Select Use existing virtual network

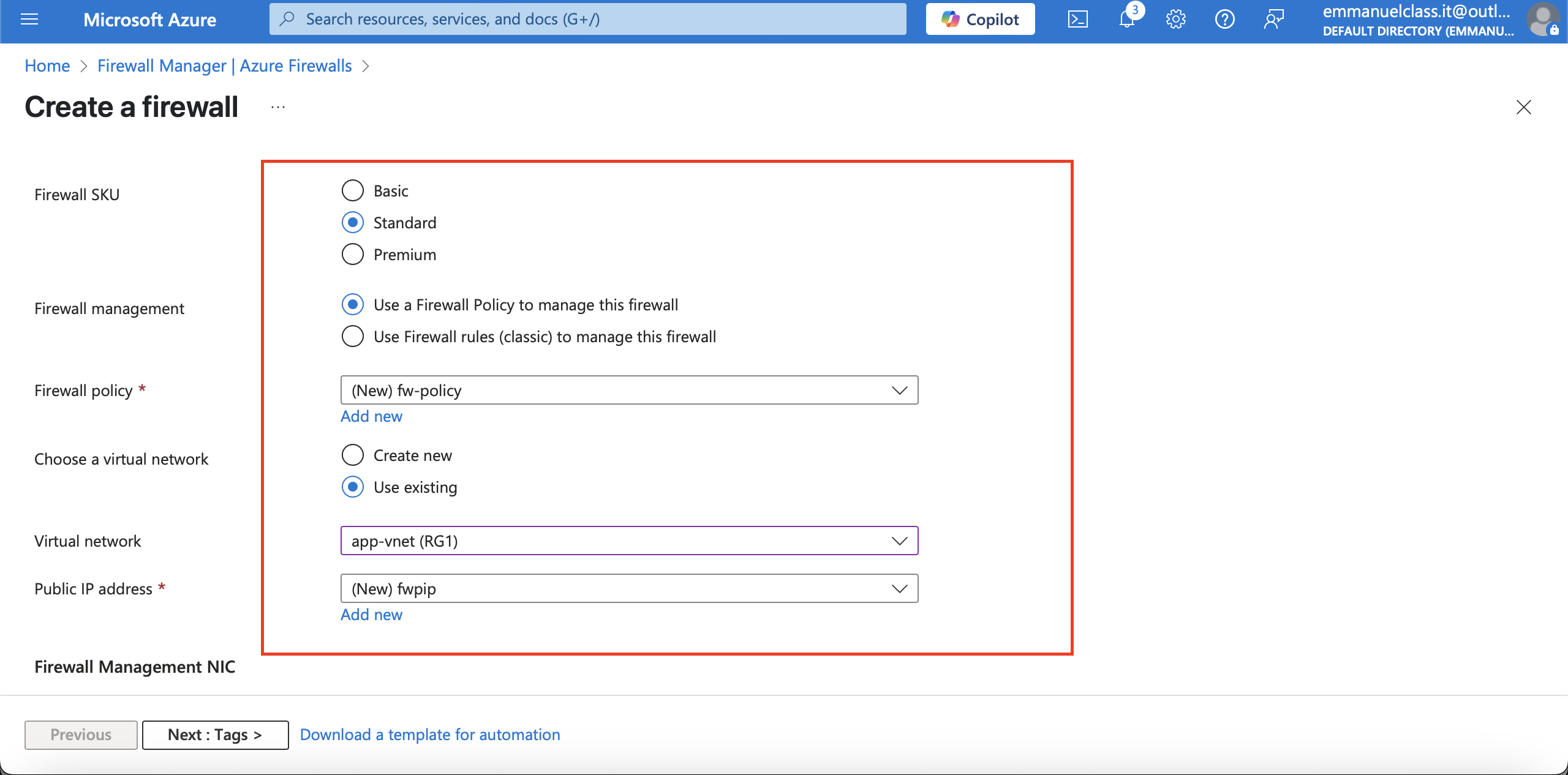pos(353,487)
